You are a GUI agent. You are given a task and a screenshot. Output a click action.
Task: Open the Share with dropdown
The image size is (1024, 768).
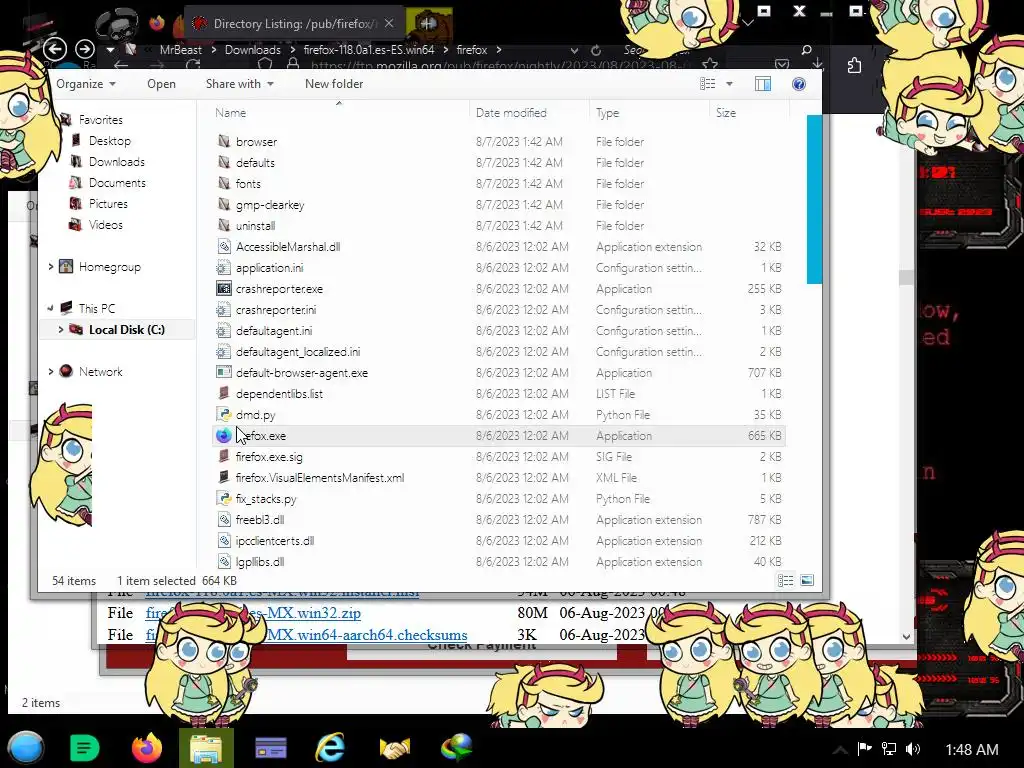240,84
